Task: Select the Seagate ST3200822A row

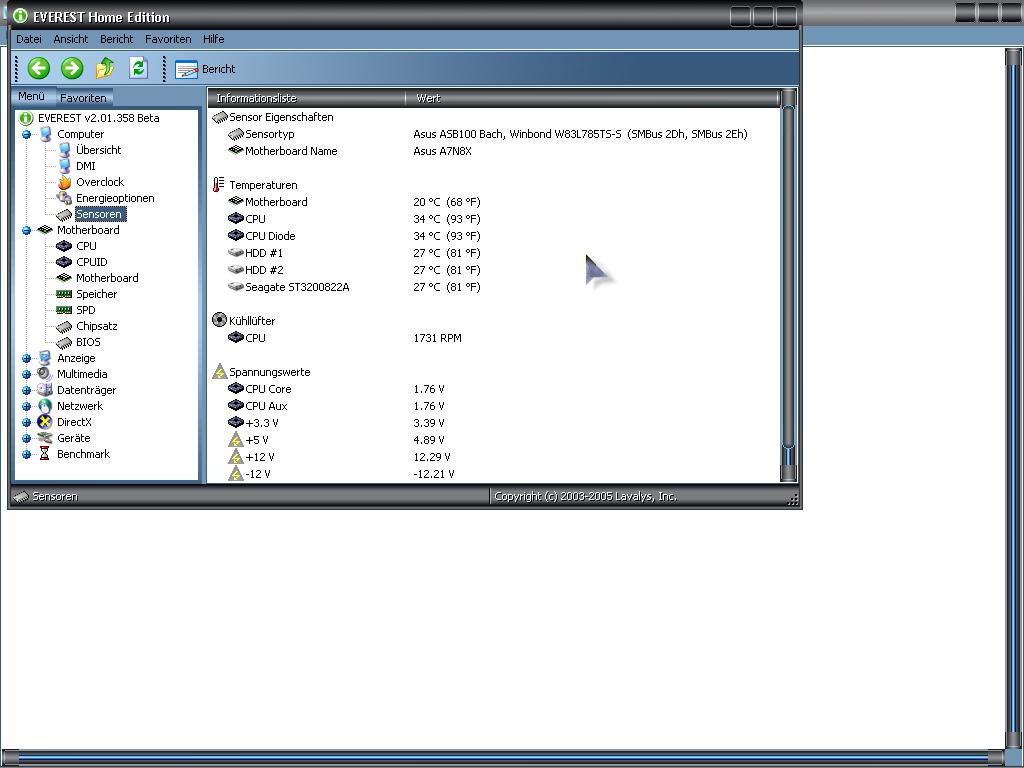Action: point(494,287)
